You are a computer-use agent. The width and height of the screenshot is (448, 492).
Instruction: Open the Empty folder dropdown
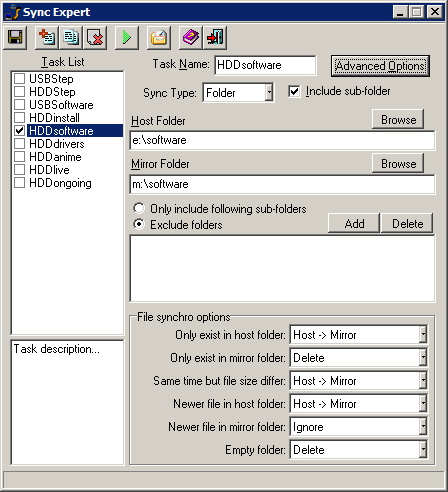click(x=423, y=450)
